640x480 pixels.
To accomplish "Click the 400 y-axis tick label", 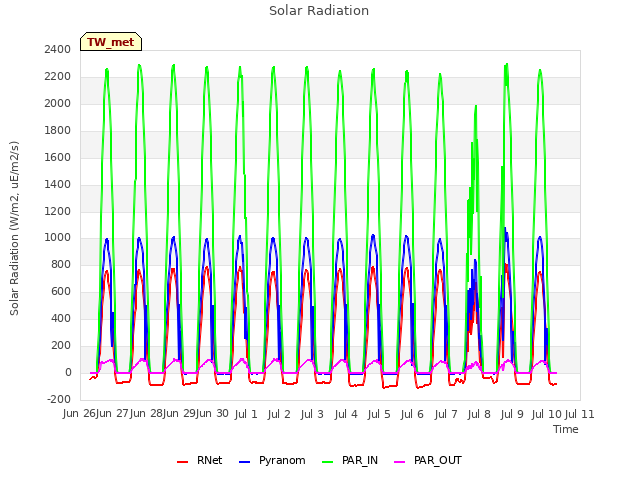I will click(61, 318).
